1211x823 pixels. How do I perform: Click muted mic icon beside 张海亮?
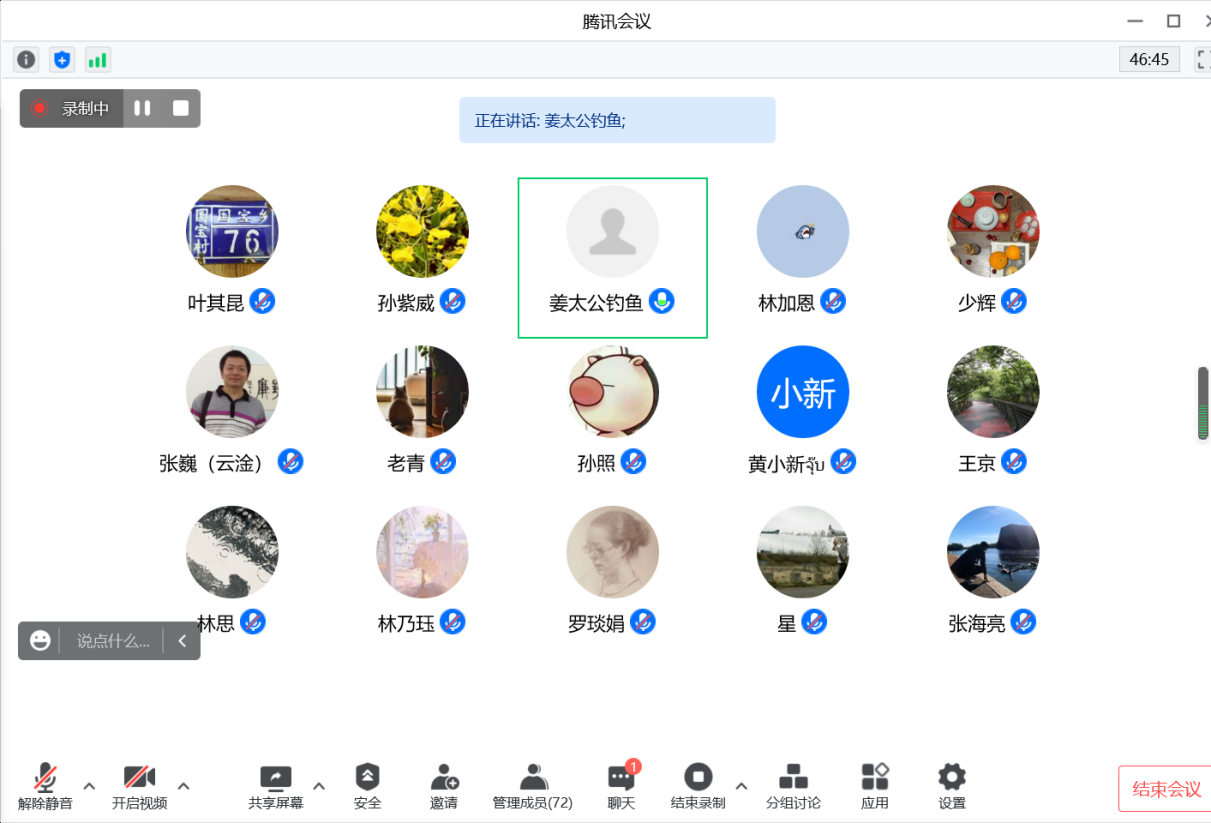1023,622
